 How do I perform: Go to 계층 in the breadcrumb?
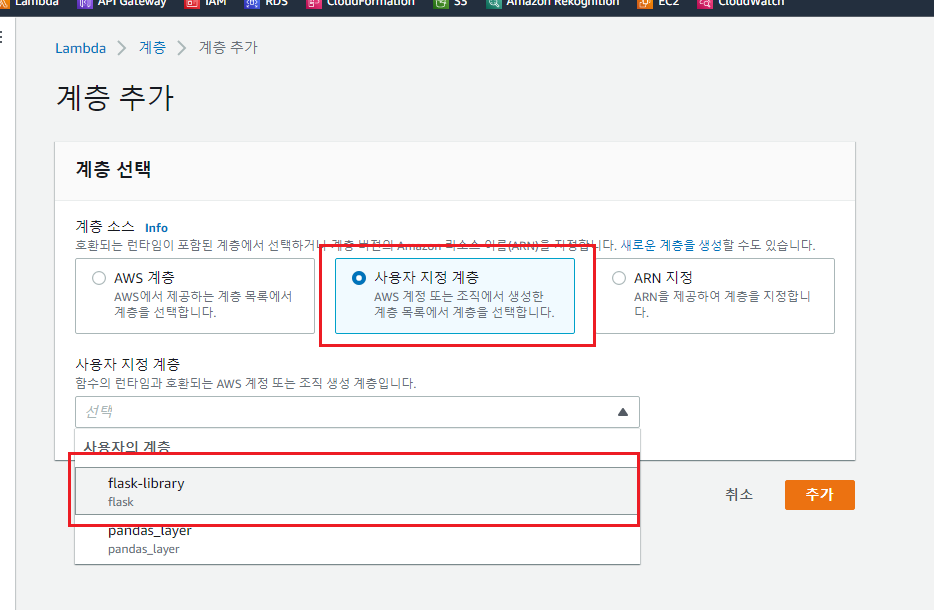152,48
